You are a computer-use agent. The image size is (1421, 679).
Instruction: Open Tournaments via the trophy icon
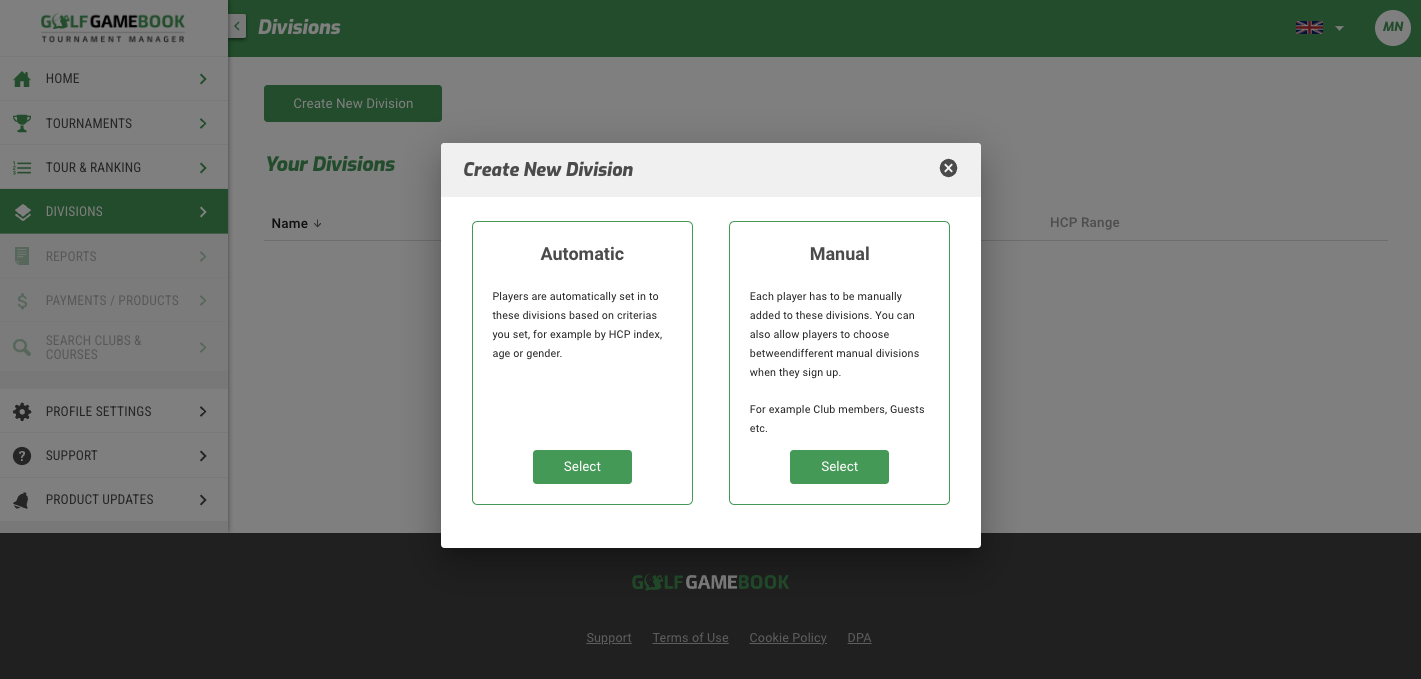[x=21, y=122]
